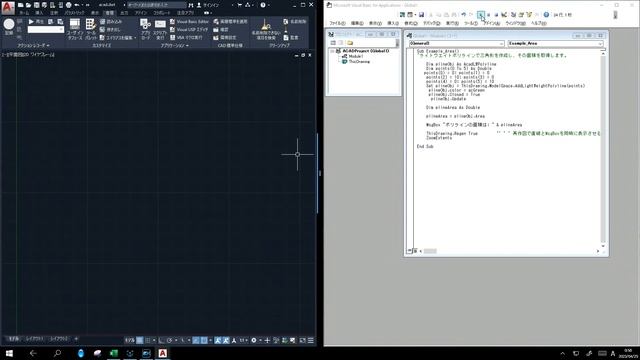Click Run VBA Macro (VBA マクロ実行)
The image size is (640, 360).
(186, 37)
